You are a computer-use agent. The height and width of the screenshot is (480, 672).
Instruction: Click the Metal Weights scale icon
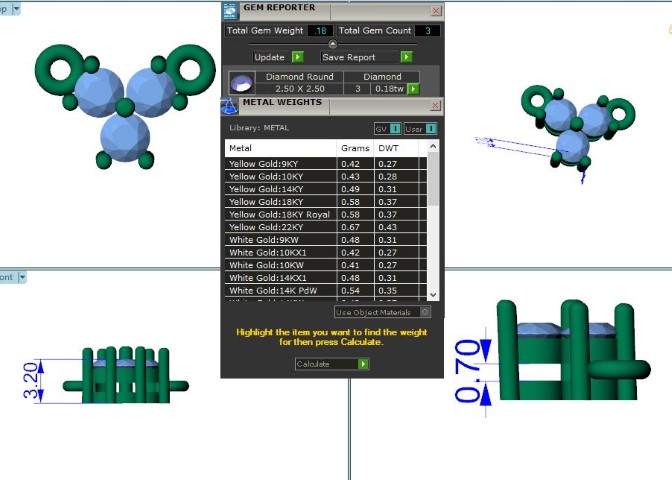(229, 103)
